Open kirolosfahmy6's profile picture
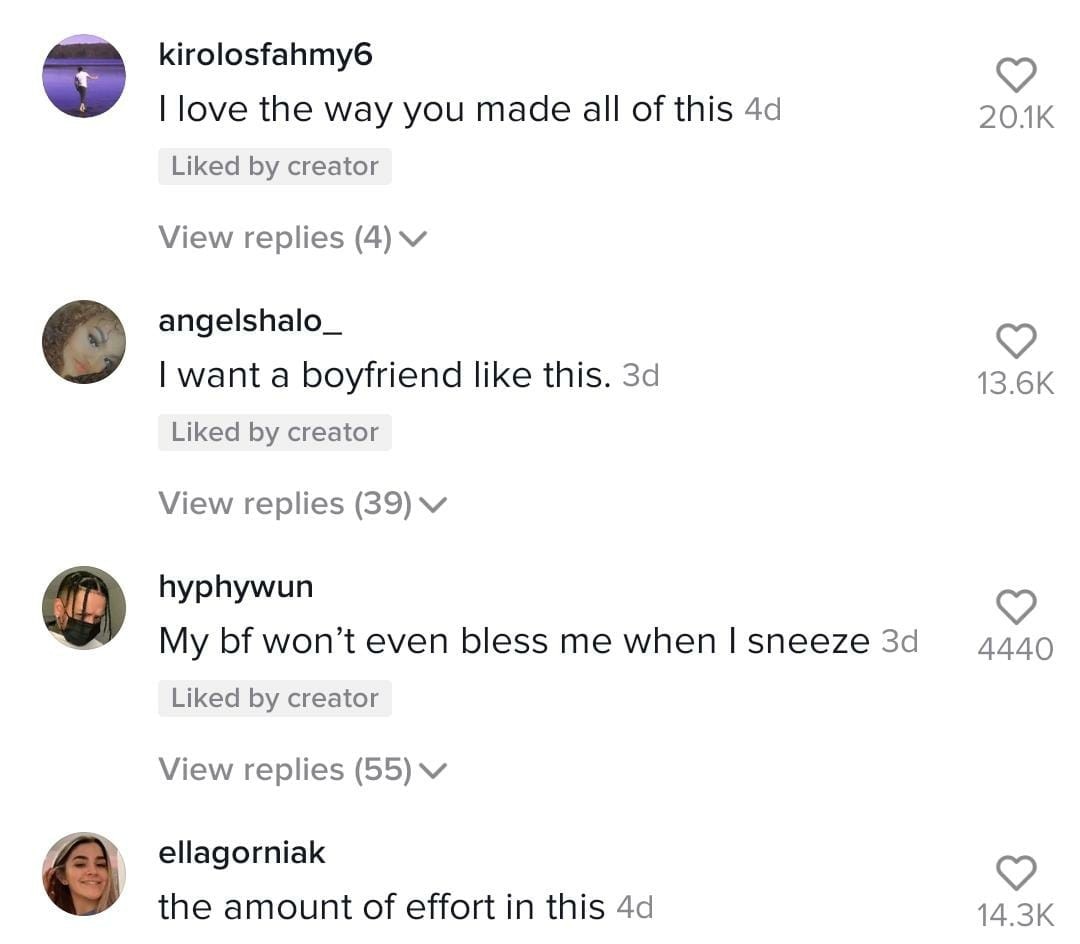The image size is (1080, 944). pyautogui.click(x=84, y=76)
